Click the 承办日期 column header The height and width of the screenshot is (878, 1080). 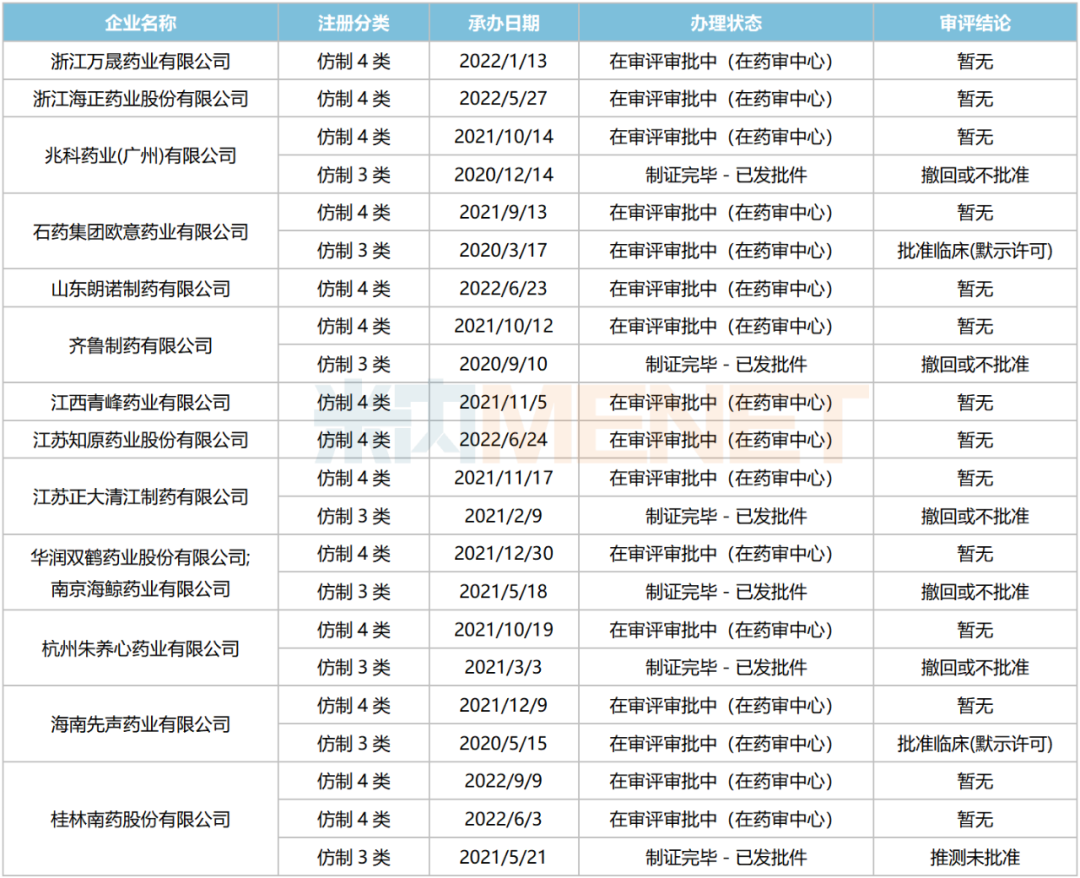click(x=502, y=22)
